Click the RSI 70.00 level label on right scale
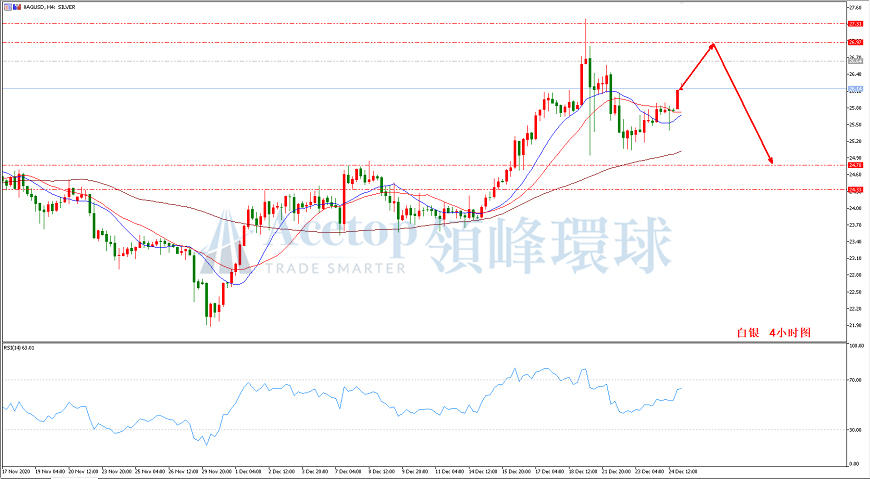 855,380
